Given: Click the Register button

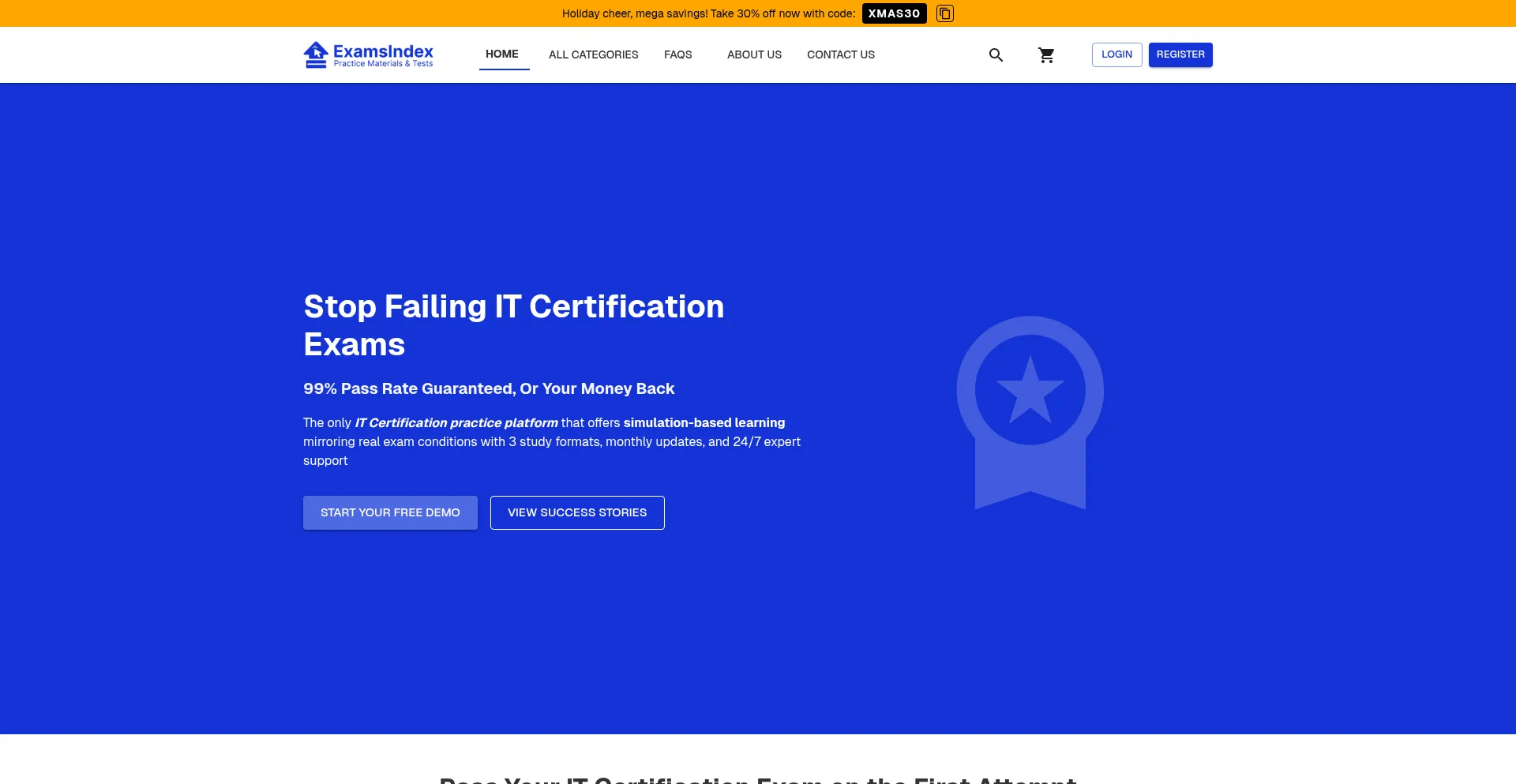Looking at the screenshot, I should [1180, 54].
